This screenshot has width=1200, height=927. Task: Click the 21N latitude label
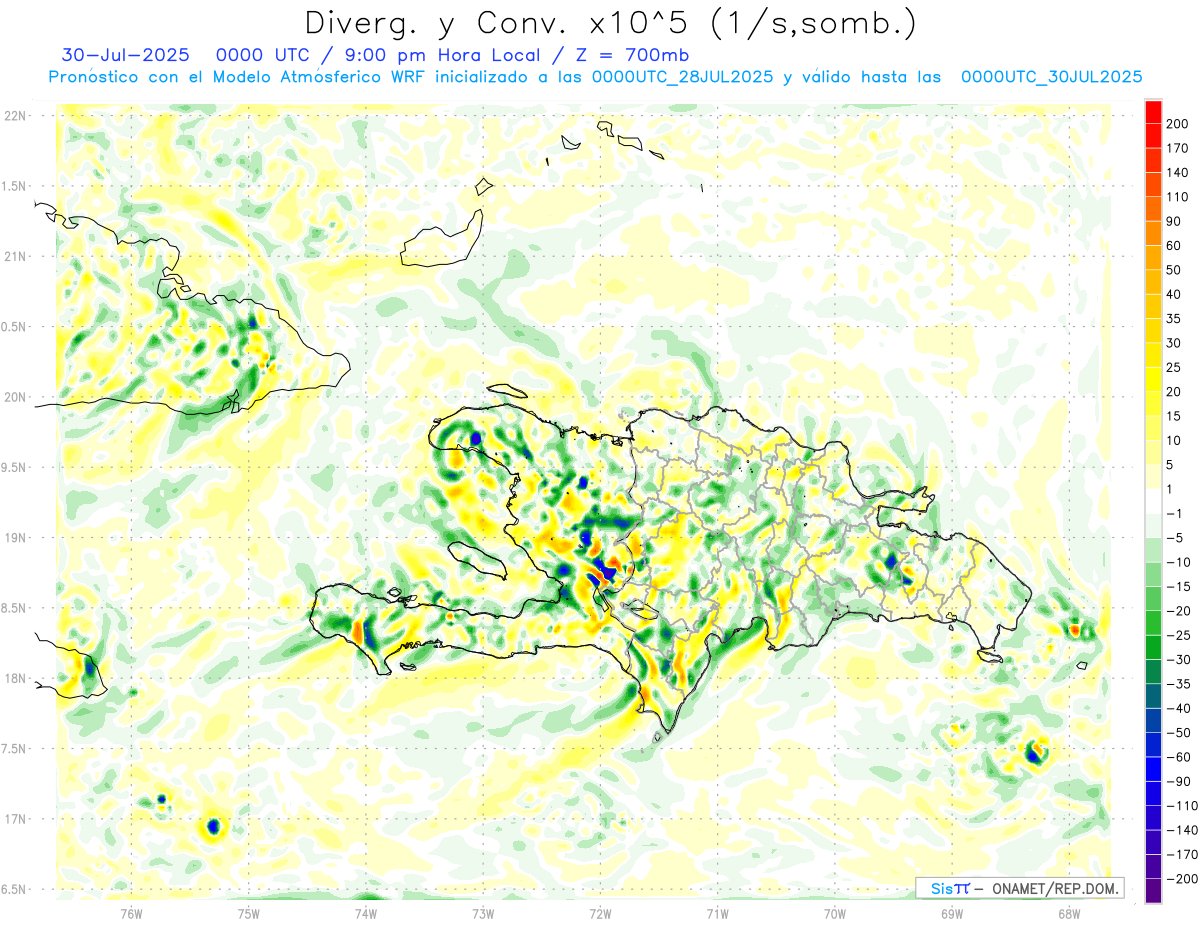click(x=15, y=256)
